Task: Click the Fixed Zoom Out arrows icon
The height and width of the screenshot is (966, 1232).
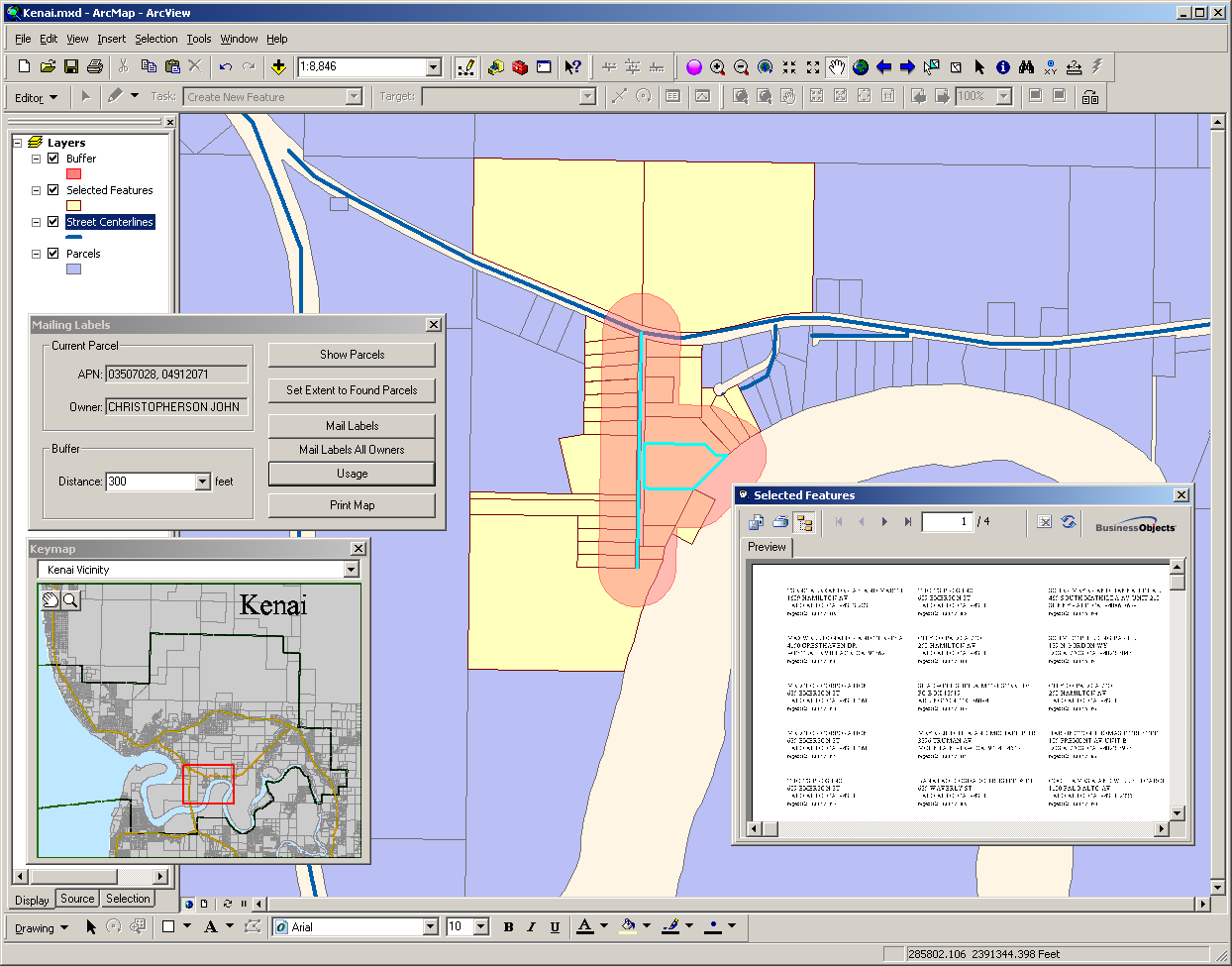Action: click(813, 66)
